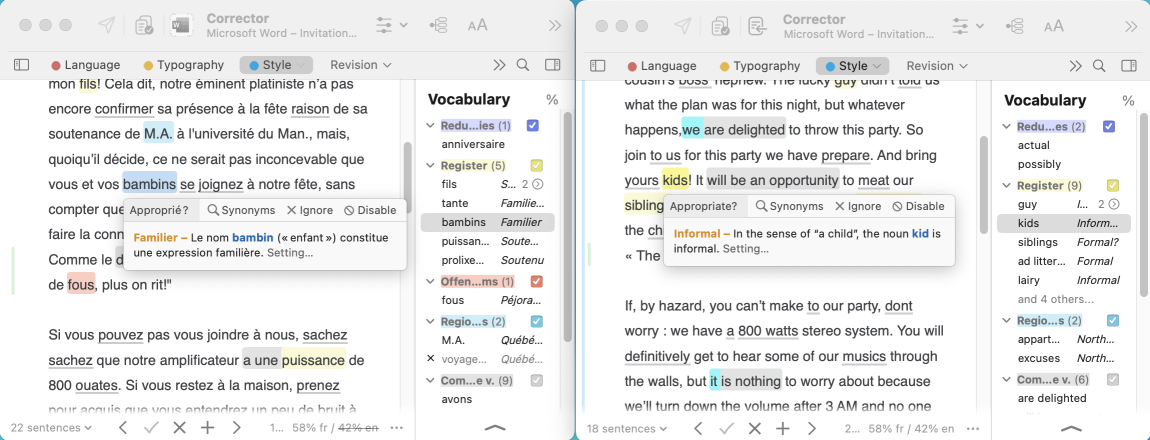This screenshot has width=1150, height=440.
Task: Click the AA text size icon in English window
Action: (1054, 26)
